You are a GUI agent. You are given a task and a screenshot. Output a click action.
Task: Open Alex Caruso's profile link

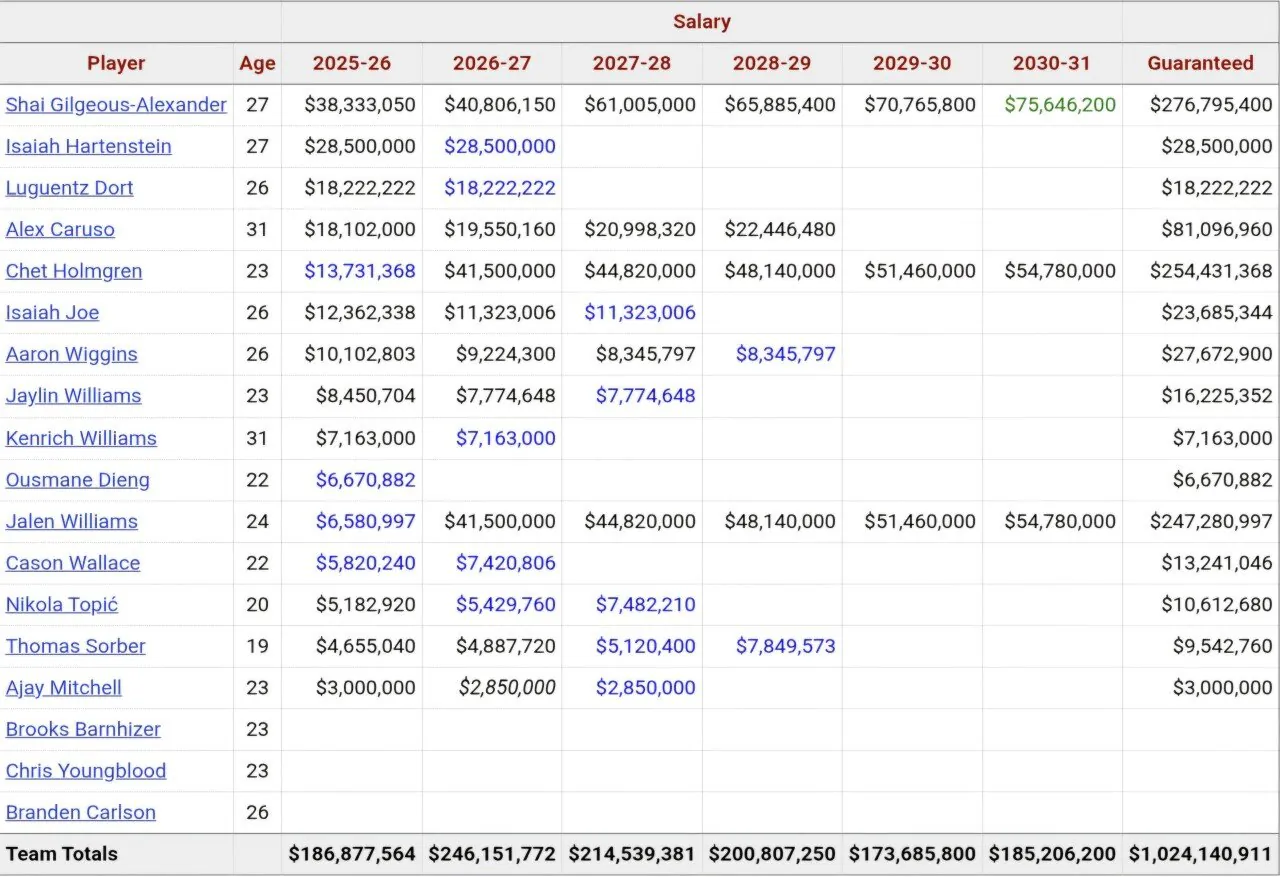coord(60,229)
